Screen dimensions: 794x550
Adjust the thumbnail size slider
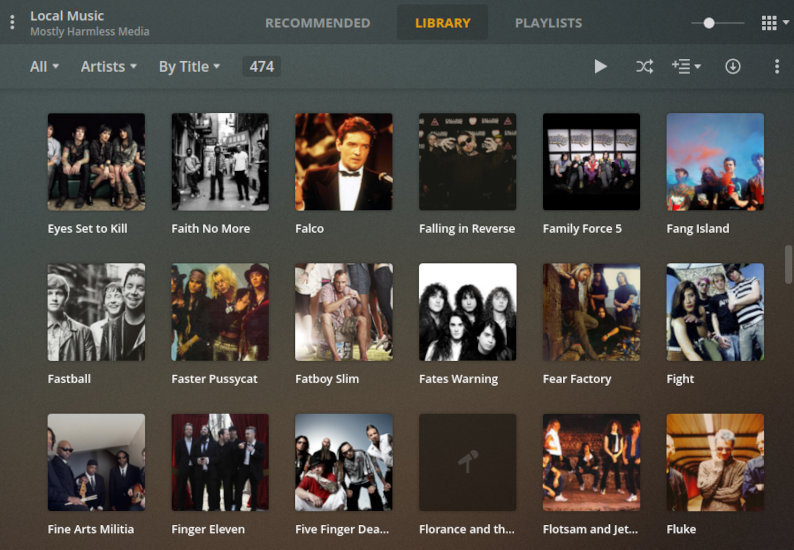[x=709, y=23]
